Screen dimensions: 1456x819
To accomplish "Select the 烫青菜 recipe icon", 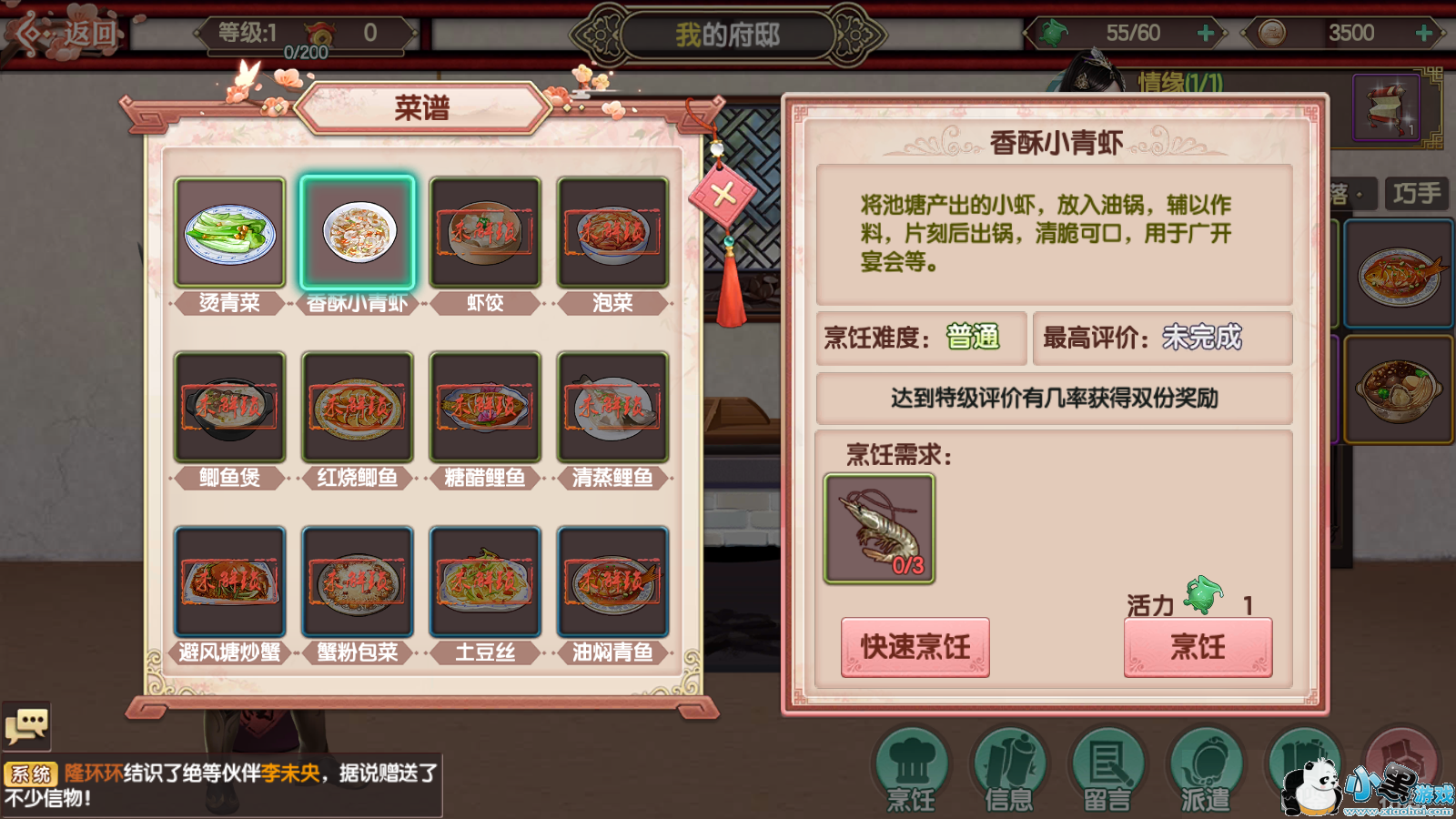I will 230,233.
